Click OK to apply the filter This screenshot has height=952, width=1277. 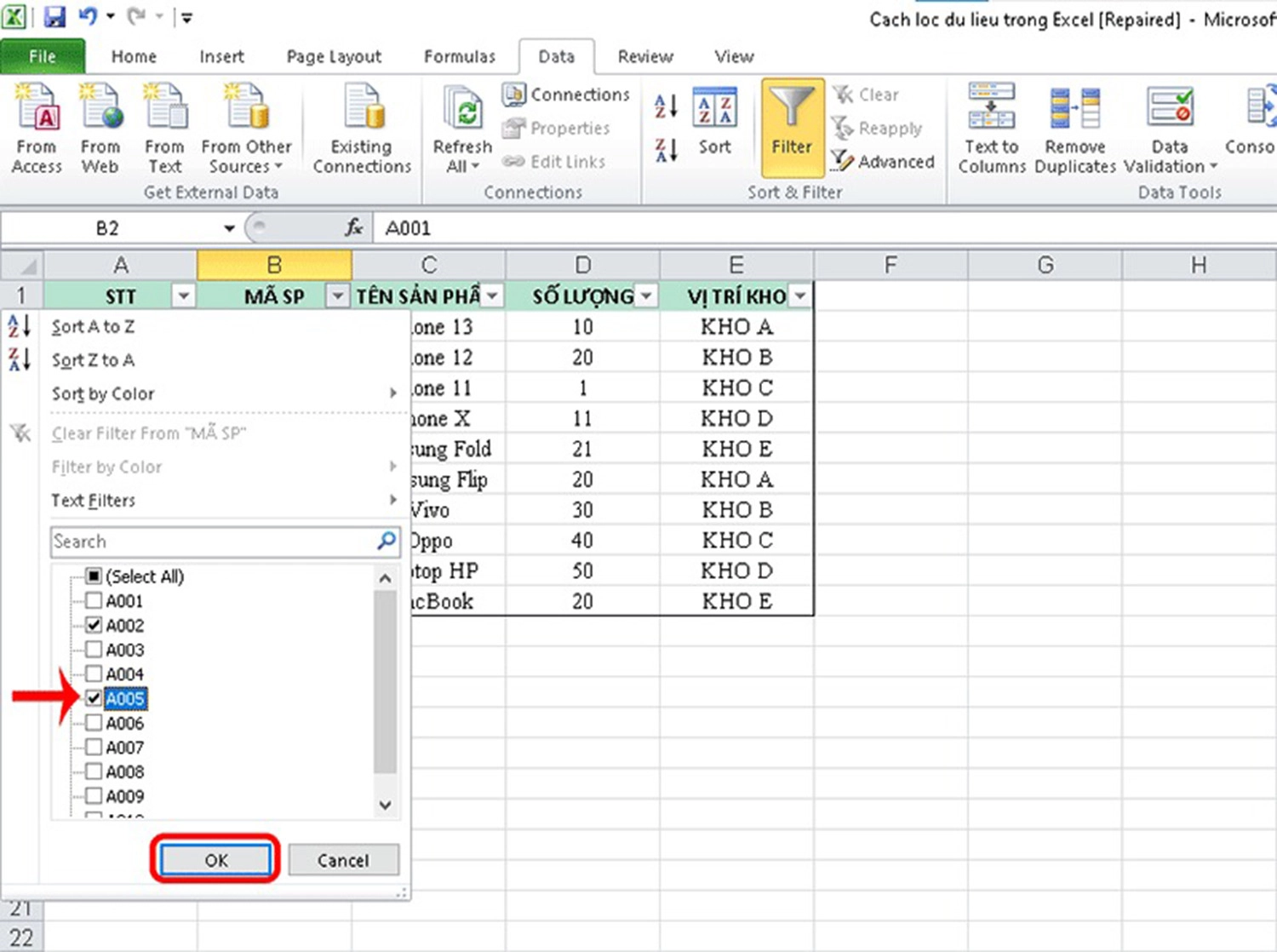(215, 860)
